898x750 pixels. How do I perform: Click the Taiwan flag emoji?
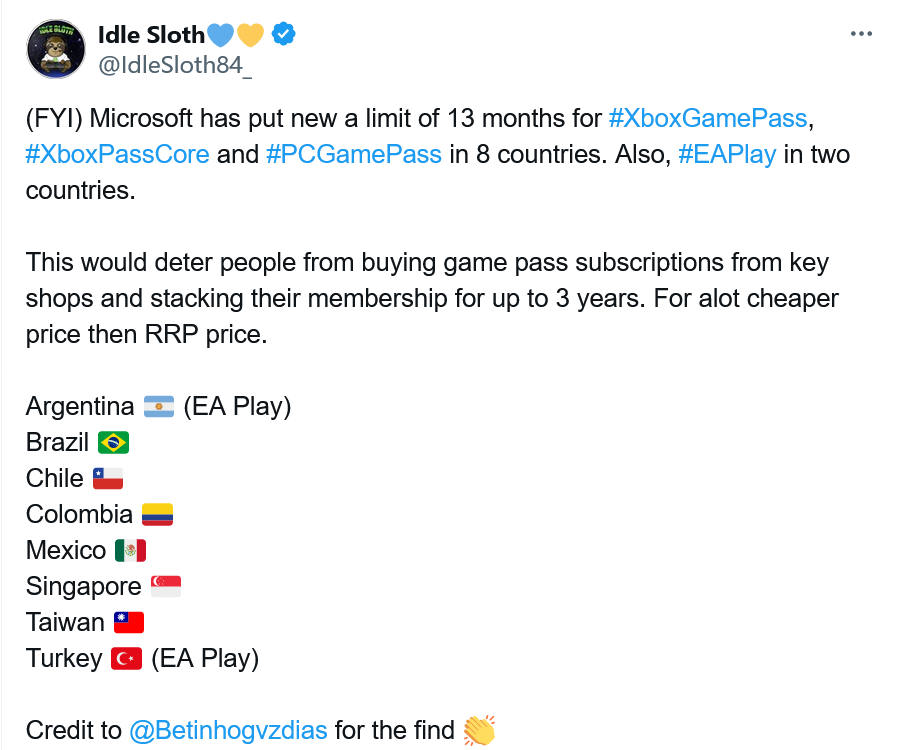pyautogui.click(x=129, y=623)
